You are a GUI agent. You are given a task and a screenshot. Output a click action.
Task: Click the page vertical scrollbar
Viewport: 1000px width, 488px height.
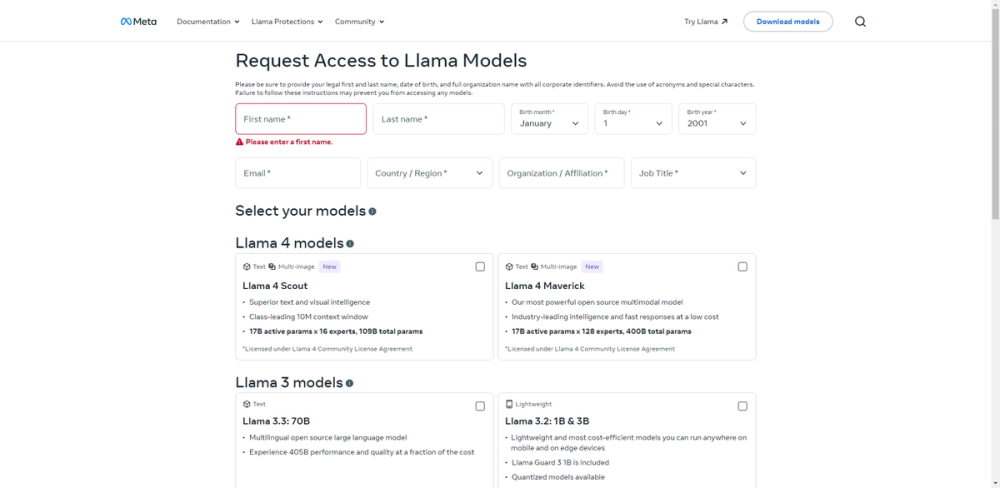[x=994, y=110]
